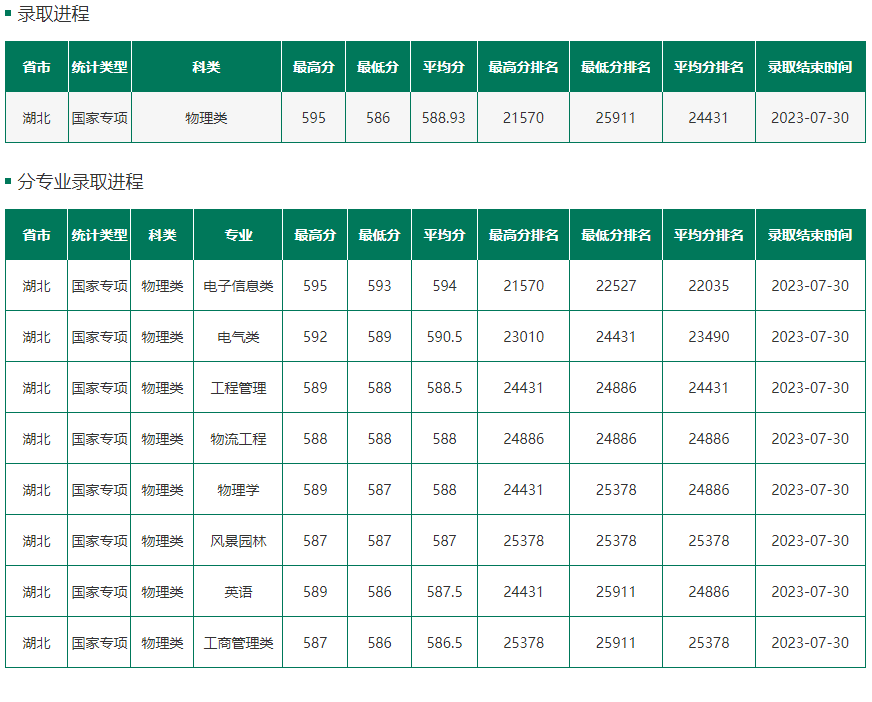The width and height of the screenshot is (872, 702).
Task: Click average score '588' in 物流工程 row
Action: [444, 439]
